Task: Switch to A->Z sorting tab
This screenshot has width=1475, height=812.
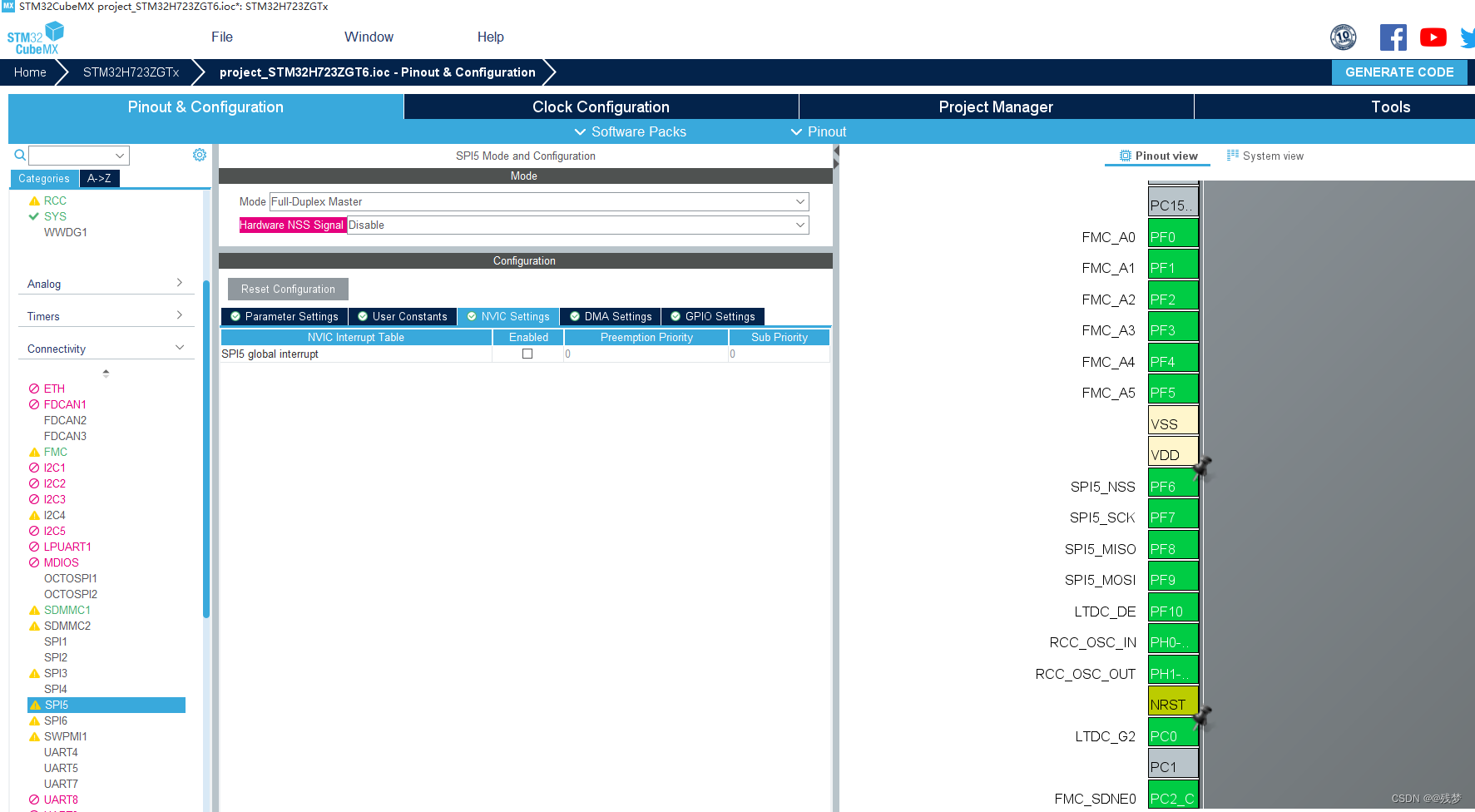Action: [99, 178]
